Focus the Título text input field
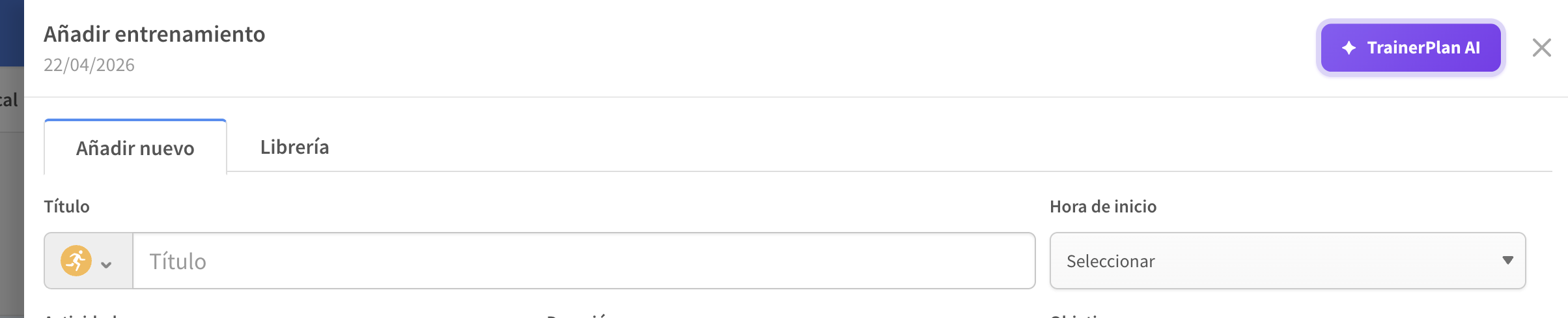 583,261
